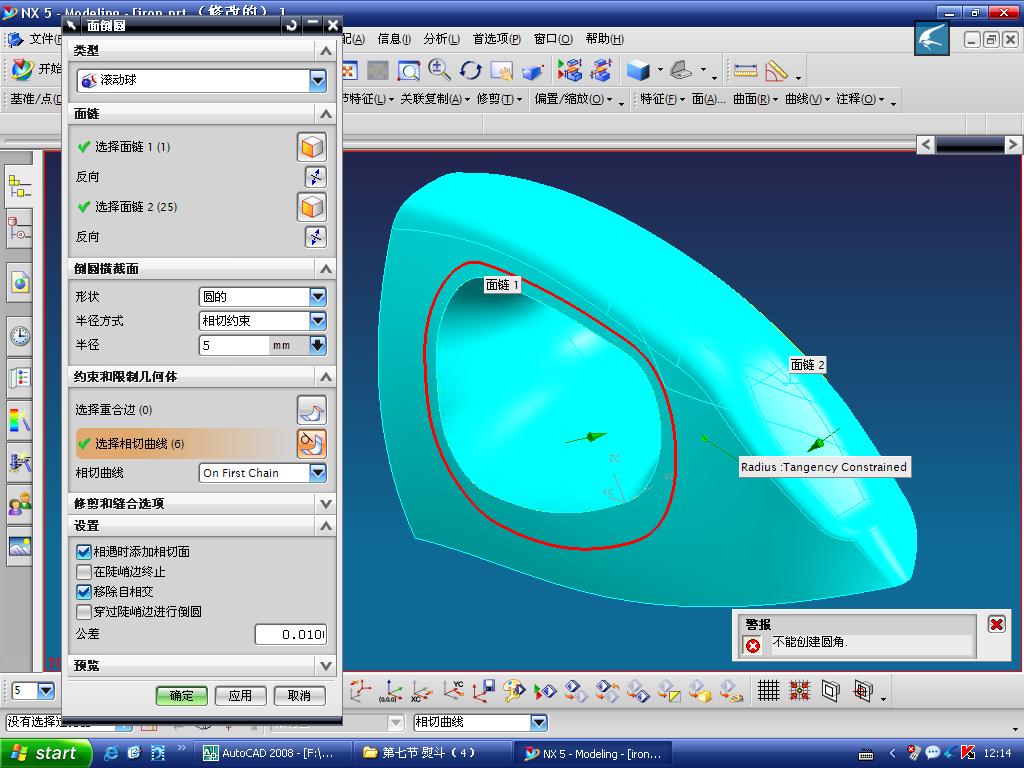Screen dimensions: 1024x768
Task: Click the select coincident edges icon
Action: [312, 410]
